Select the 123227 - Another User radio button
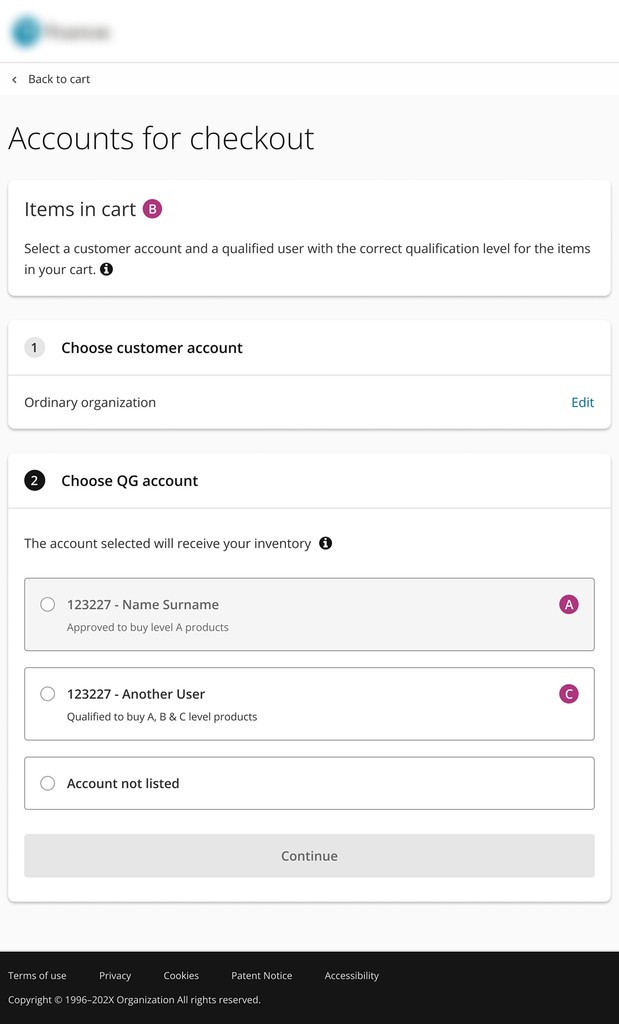The width and height of the screenshot is (619, 1024). (48, 694)
